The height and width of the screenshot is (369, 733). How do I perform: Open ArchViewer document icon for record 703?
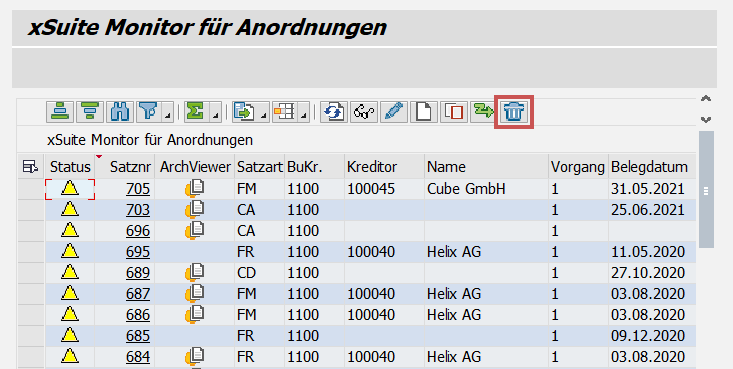[x=194, y=210]
